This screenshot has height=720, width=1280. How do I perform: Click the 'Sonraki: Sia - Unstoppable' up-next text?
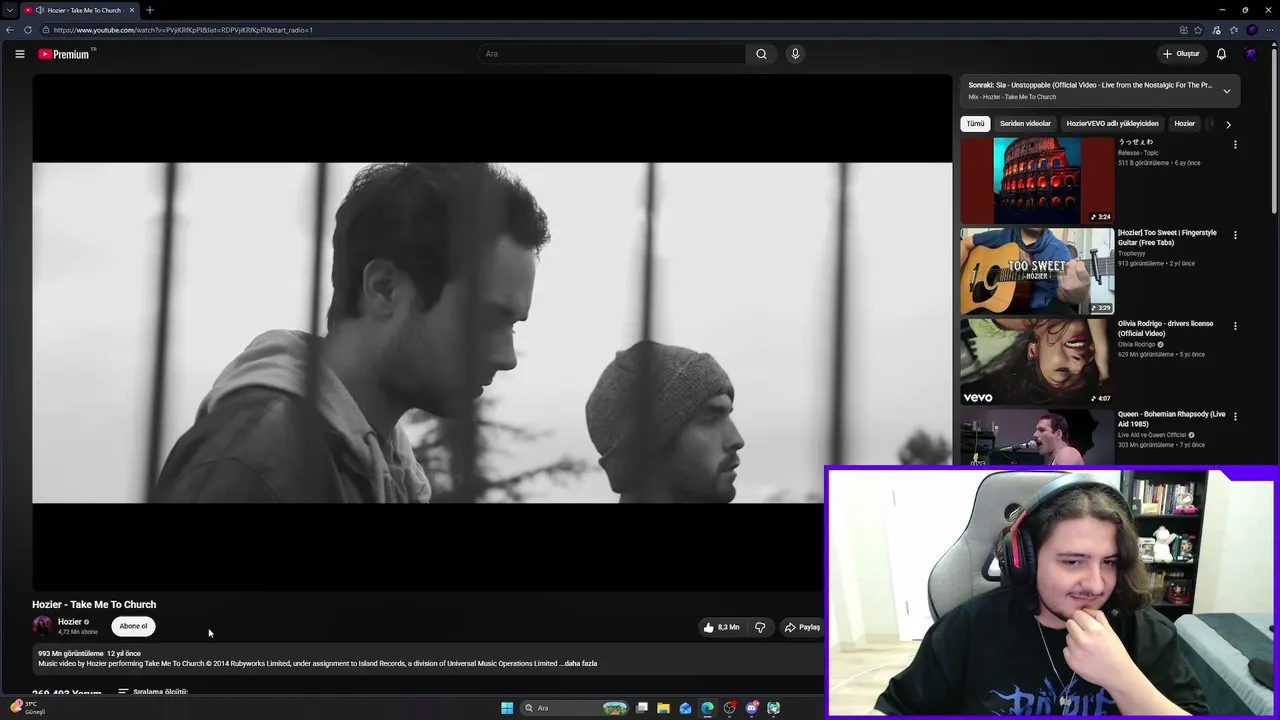pos(1089,85)
